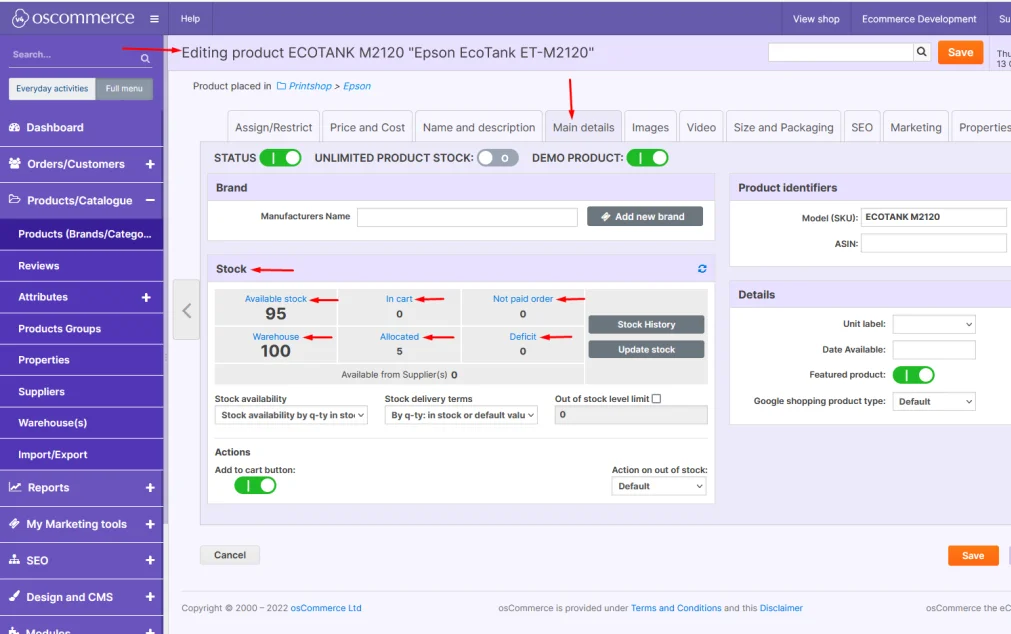Open the Google shopping product type dropdown
The image size is (1011, 634).
click(x=934, y=401)
